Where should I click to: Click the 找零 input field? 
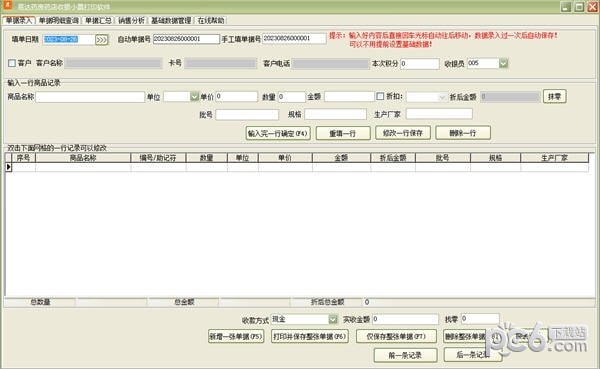click(480, 318)
